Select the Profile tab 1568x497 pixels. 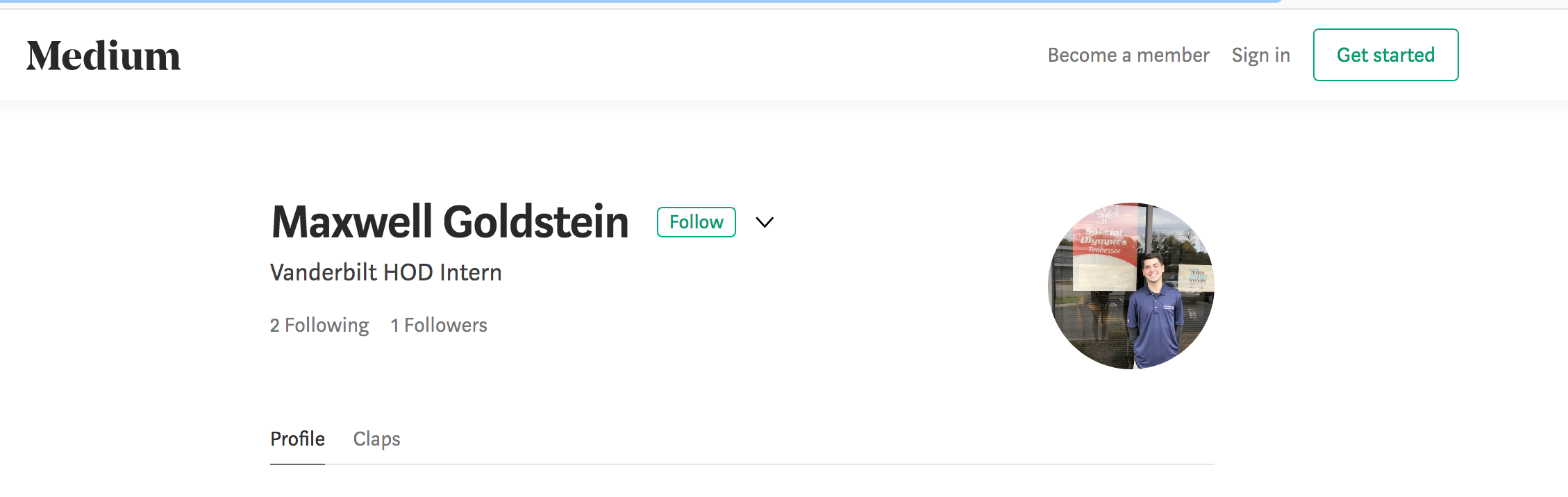click(297, 439)
